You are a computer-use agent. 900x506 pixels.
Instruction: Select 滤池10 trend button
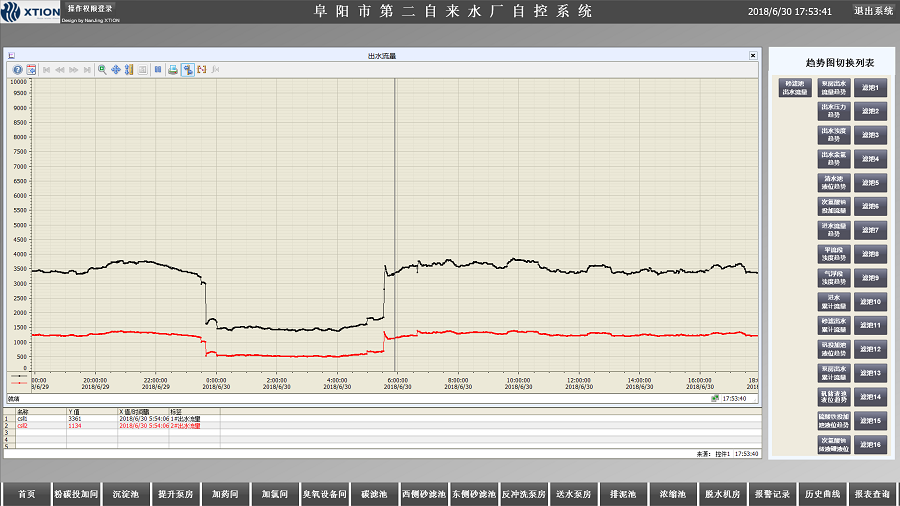(x=870, y=302)
